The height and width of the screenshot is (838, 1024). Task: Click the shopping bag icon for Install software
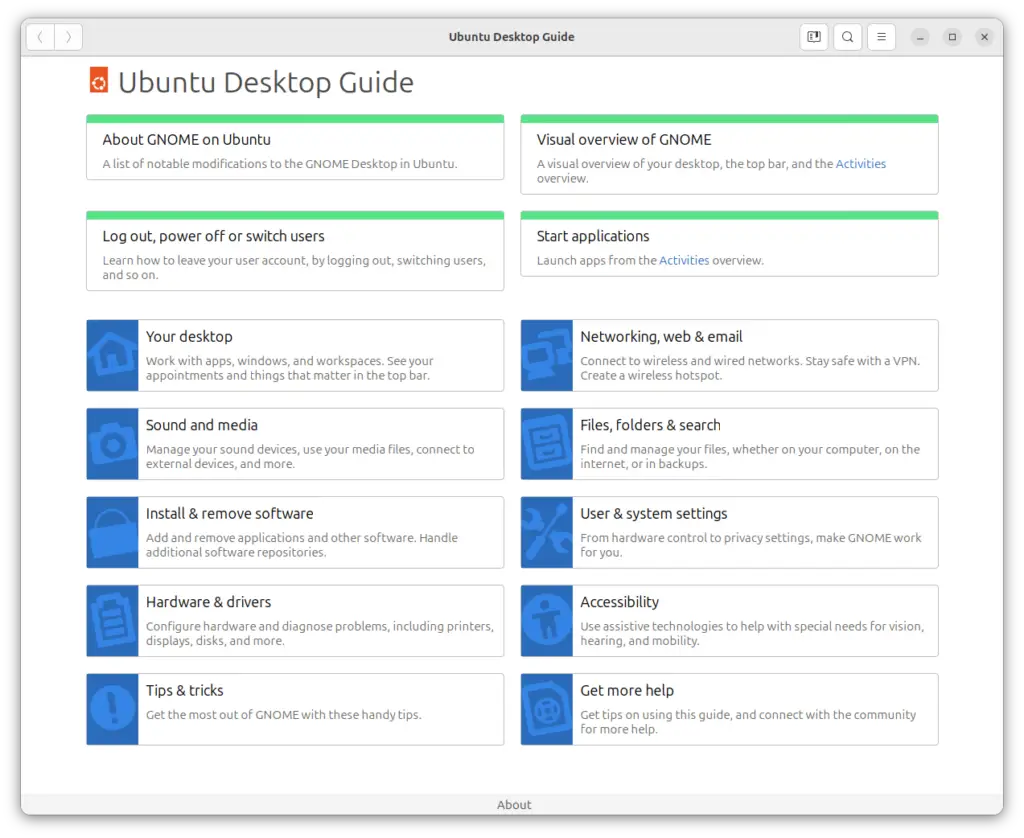tap(112, 532)
